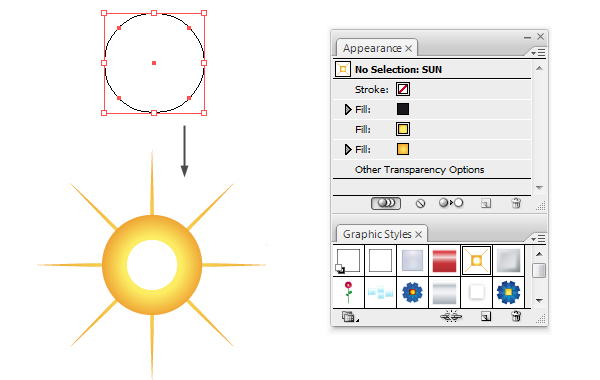Select the Default Graphic Style thumbnail
The height and width of the screenshot is (380, 600).
[x=348, y=261]
